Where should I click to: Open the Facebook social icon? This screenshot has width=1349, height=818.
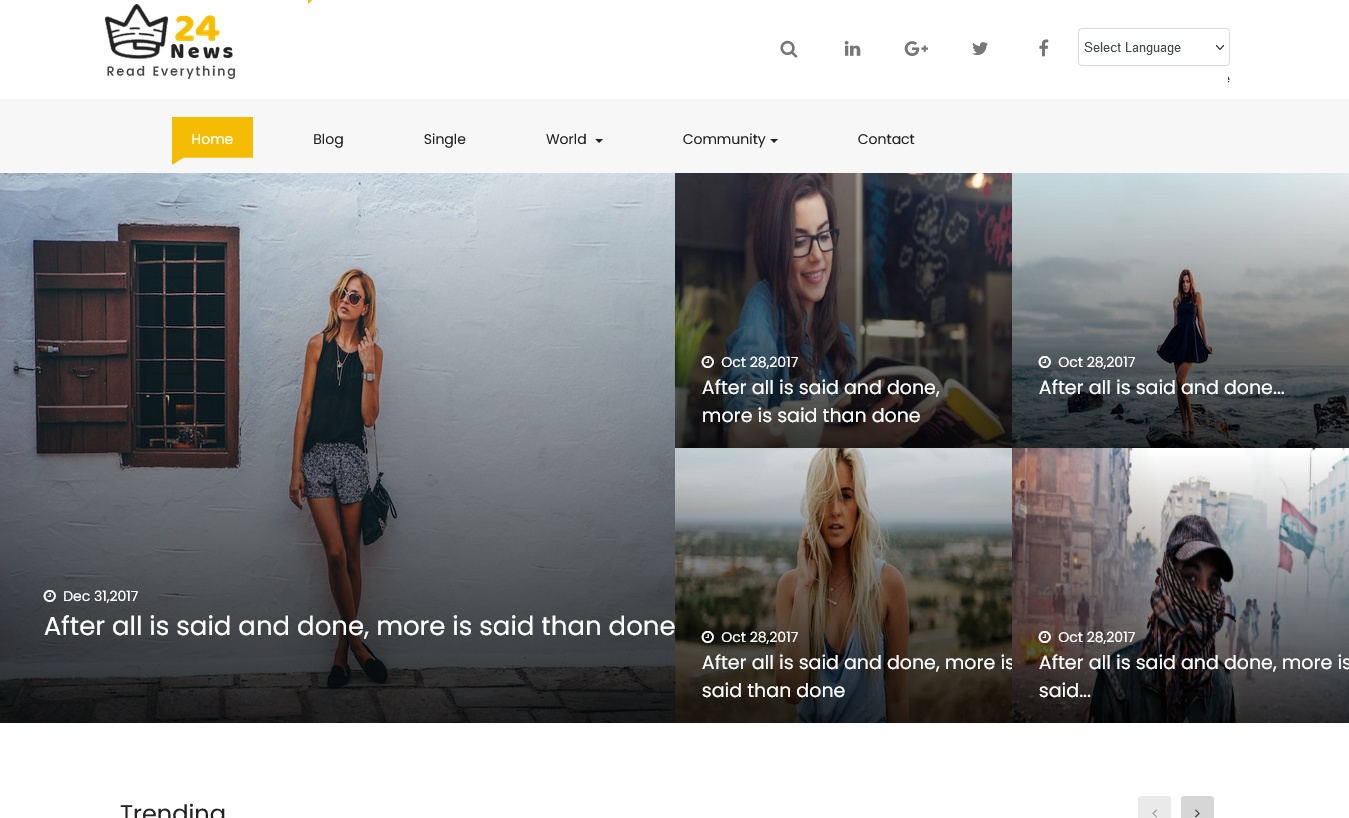pyautogui.click(x=1043, y=48)
